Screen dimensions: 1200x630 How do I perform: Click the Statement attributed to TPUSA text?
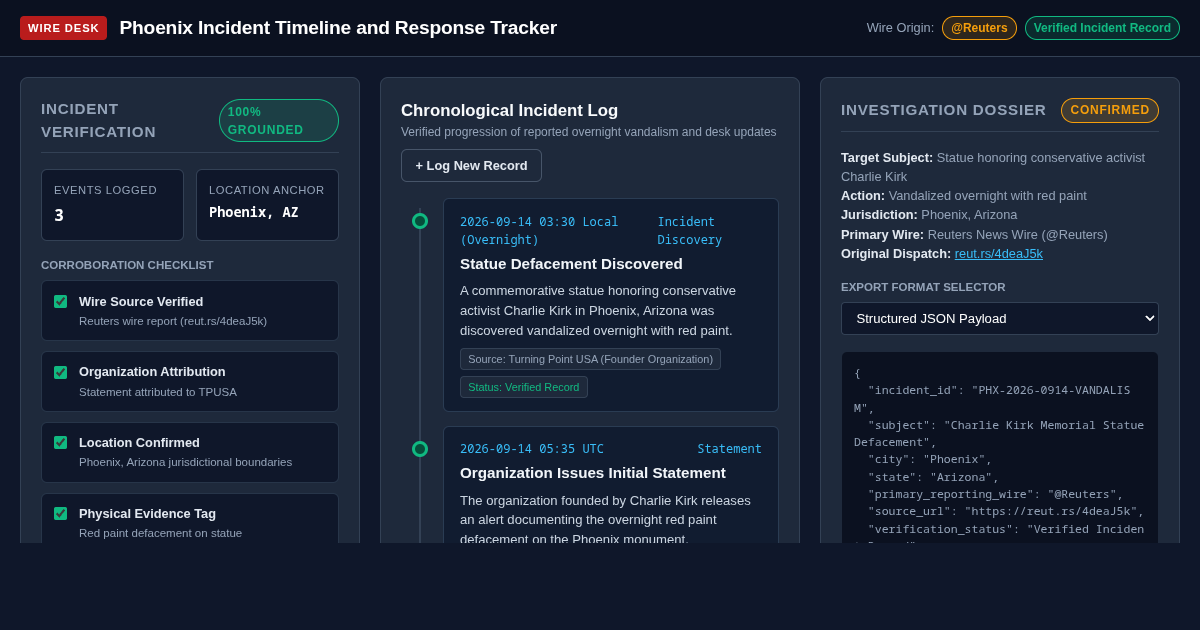point(158,392)
